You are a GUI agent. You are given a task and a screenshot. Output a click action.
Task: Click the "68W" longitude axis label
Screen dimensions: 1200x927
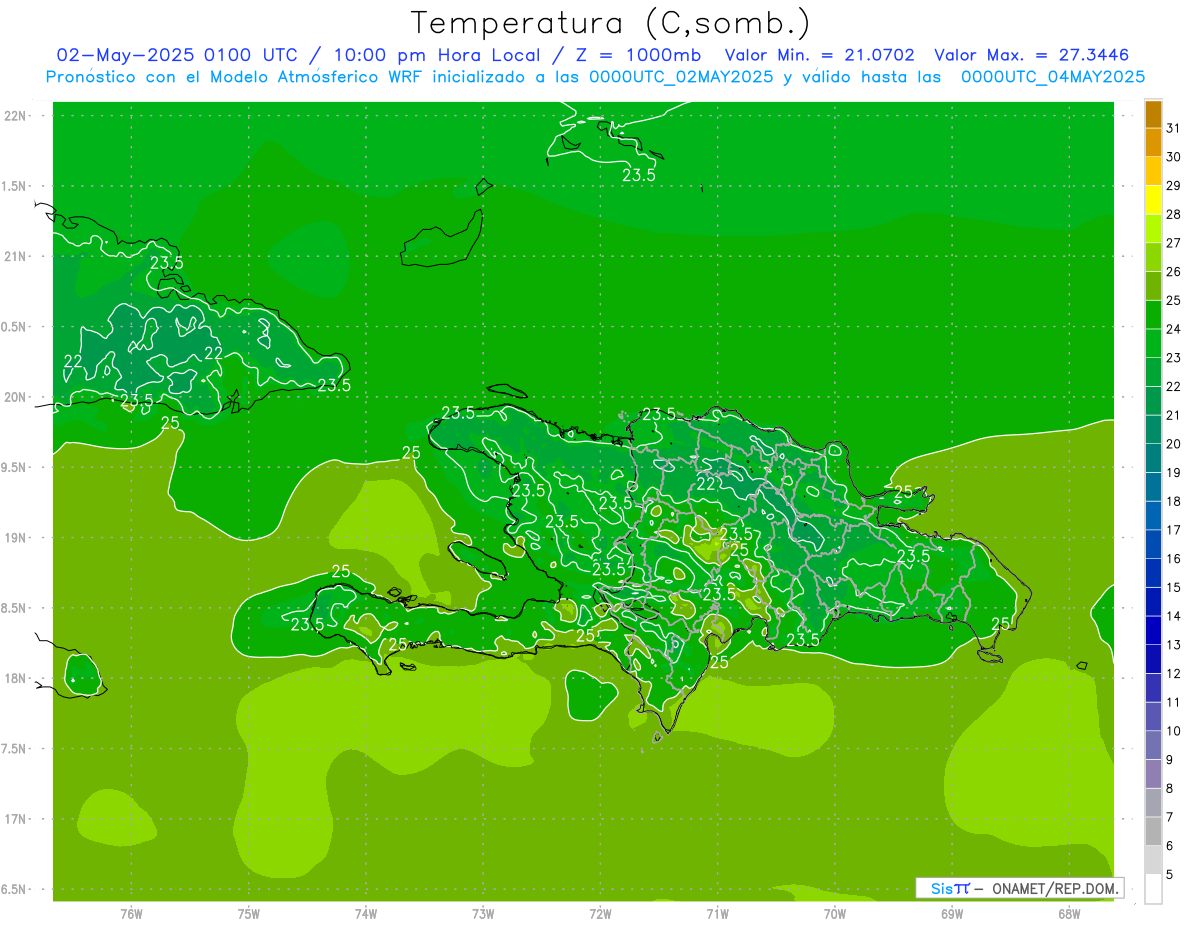pos(1068,914)
